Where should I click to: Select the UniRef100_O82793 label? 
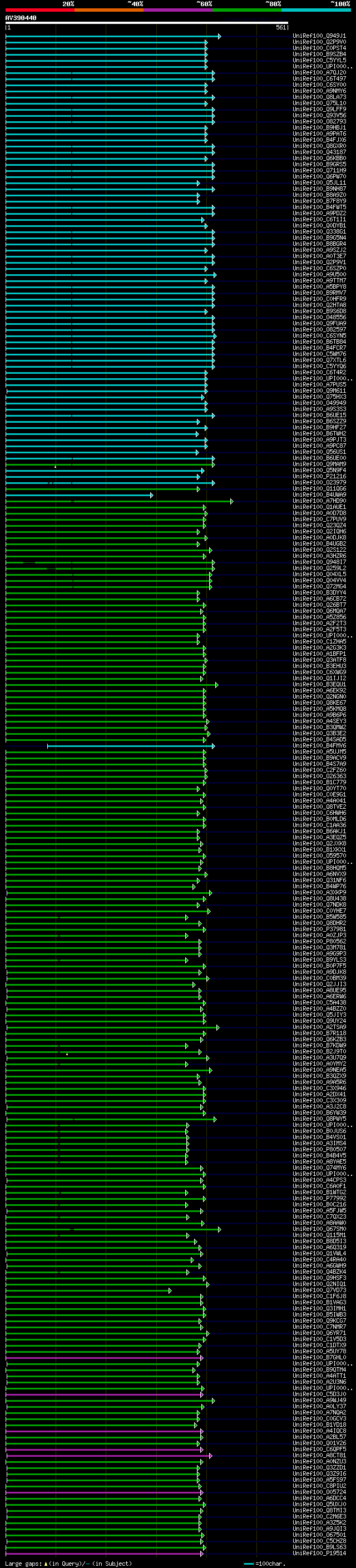[x=319, y=122]
